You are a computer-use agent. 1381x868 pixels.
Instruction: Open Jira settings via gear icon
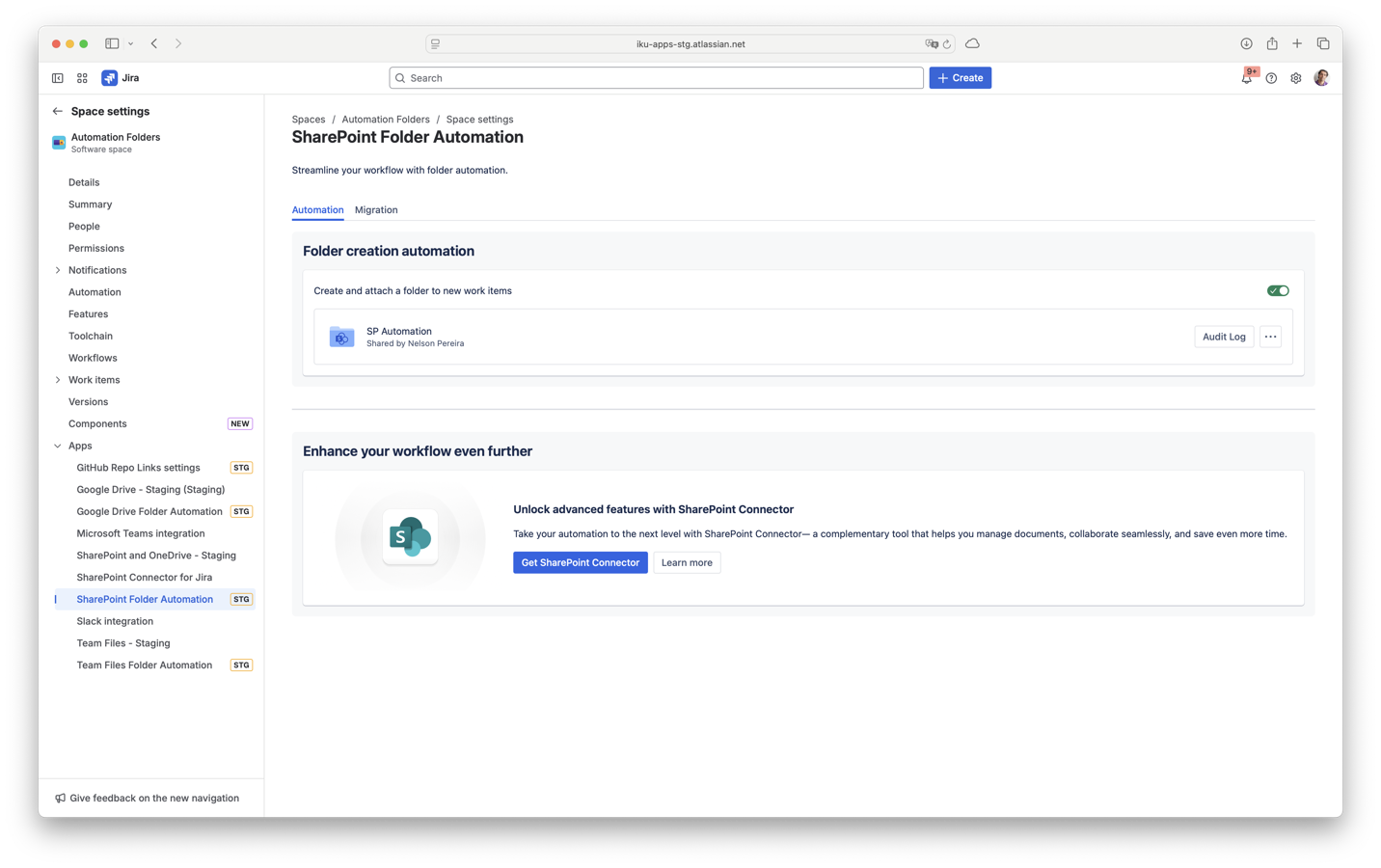pos(1295,77)
